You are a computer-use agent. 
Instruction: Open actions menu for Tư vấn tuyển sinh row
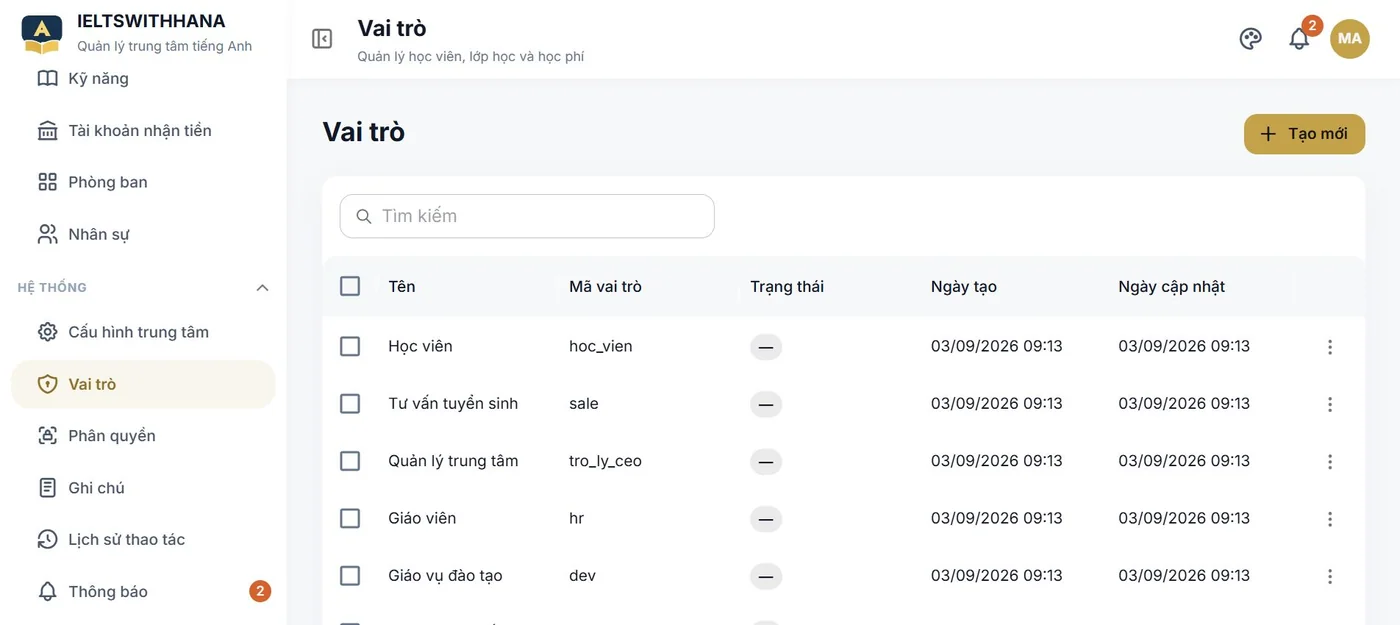pos(1330,404)
